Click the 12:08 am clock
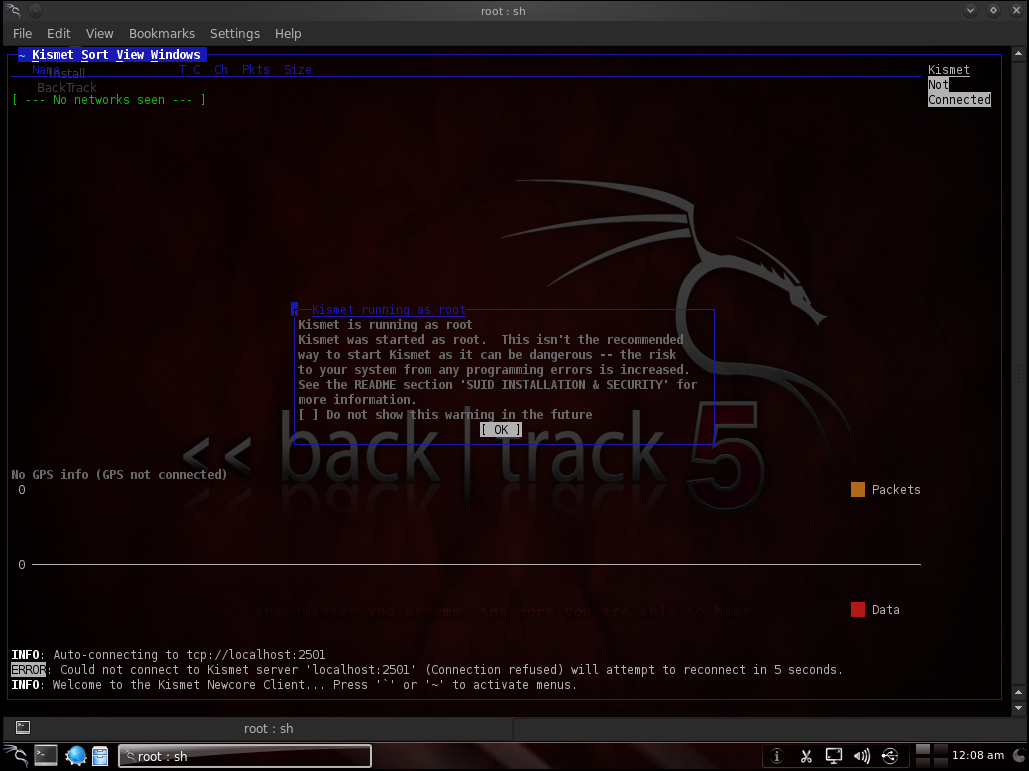1029x771 pixels. (978, 755)
